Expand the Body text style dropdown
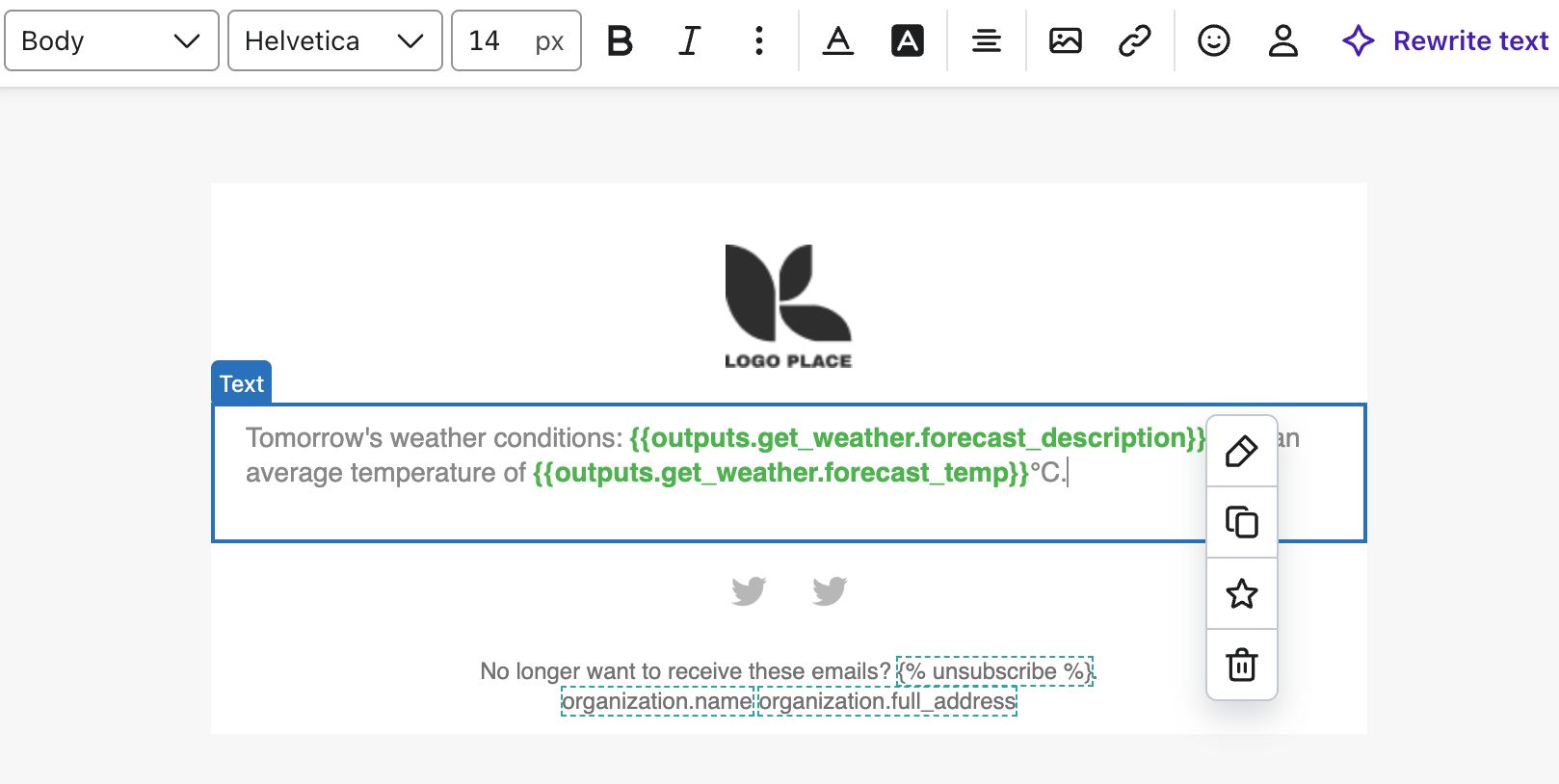The image size is (1559, 784). point(112,40)
